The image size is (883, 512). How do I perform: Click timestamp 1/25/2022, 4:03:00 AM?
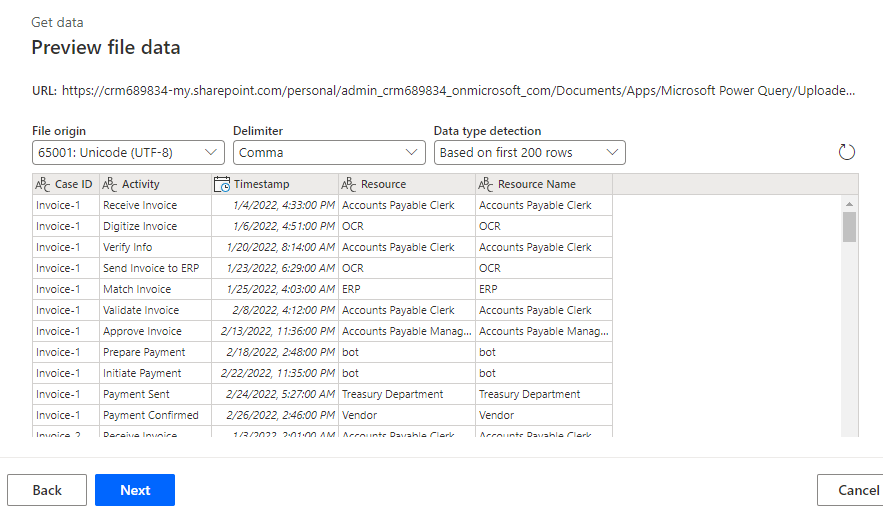tap(275, 290)
